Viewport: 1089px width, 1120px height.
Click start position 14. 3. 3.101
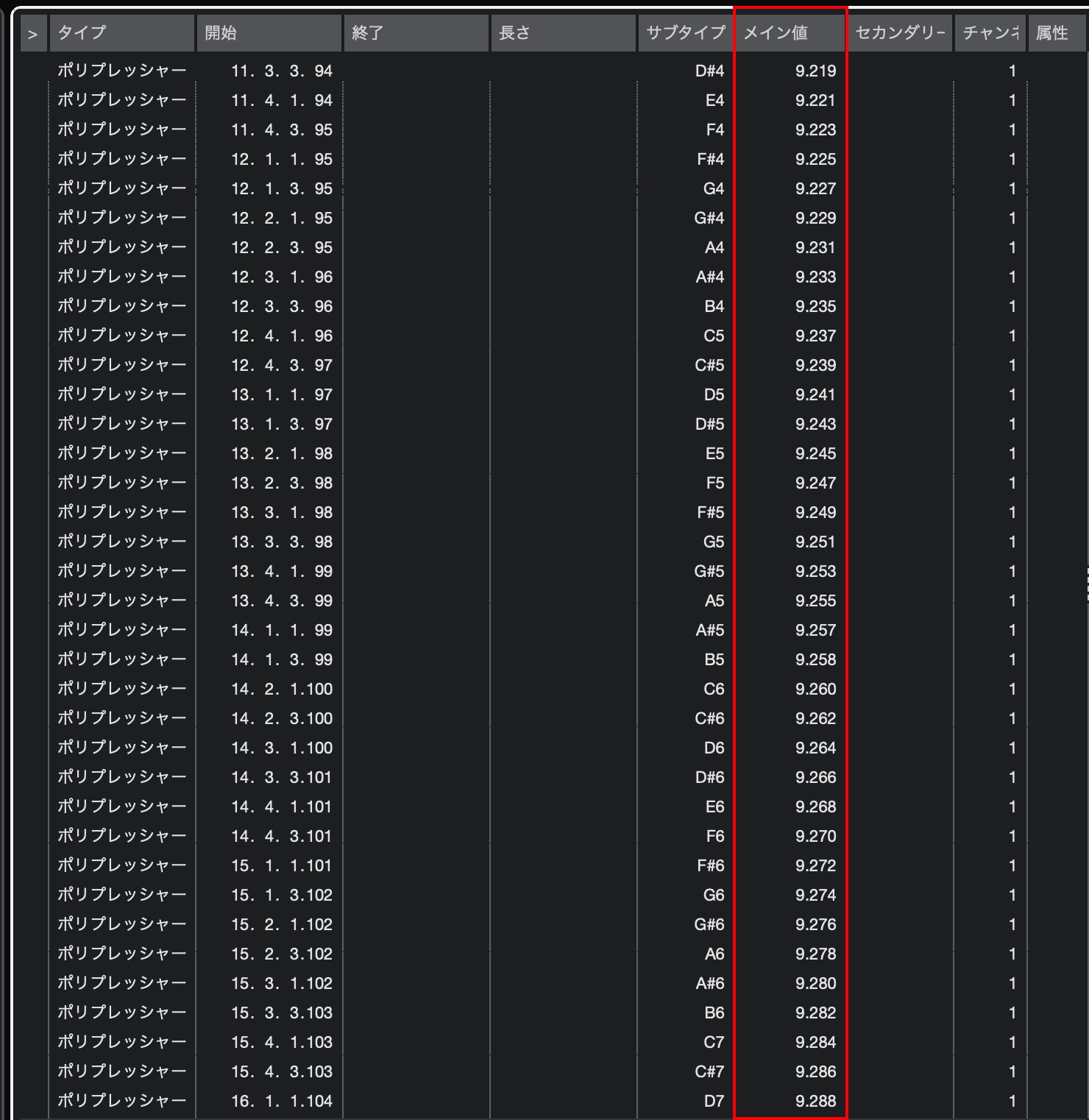click(282, 777)
